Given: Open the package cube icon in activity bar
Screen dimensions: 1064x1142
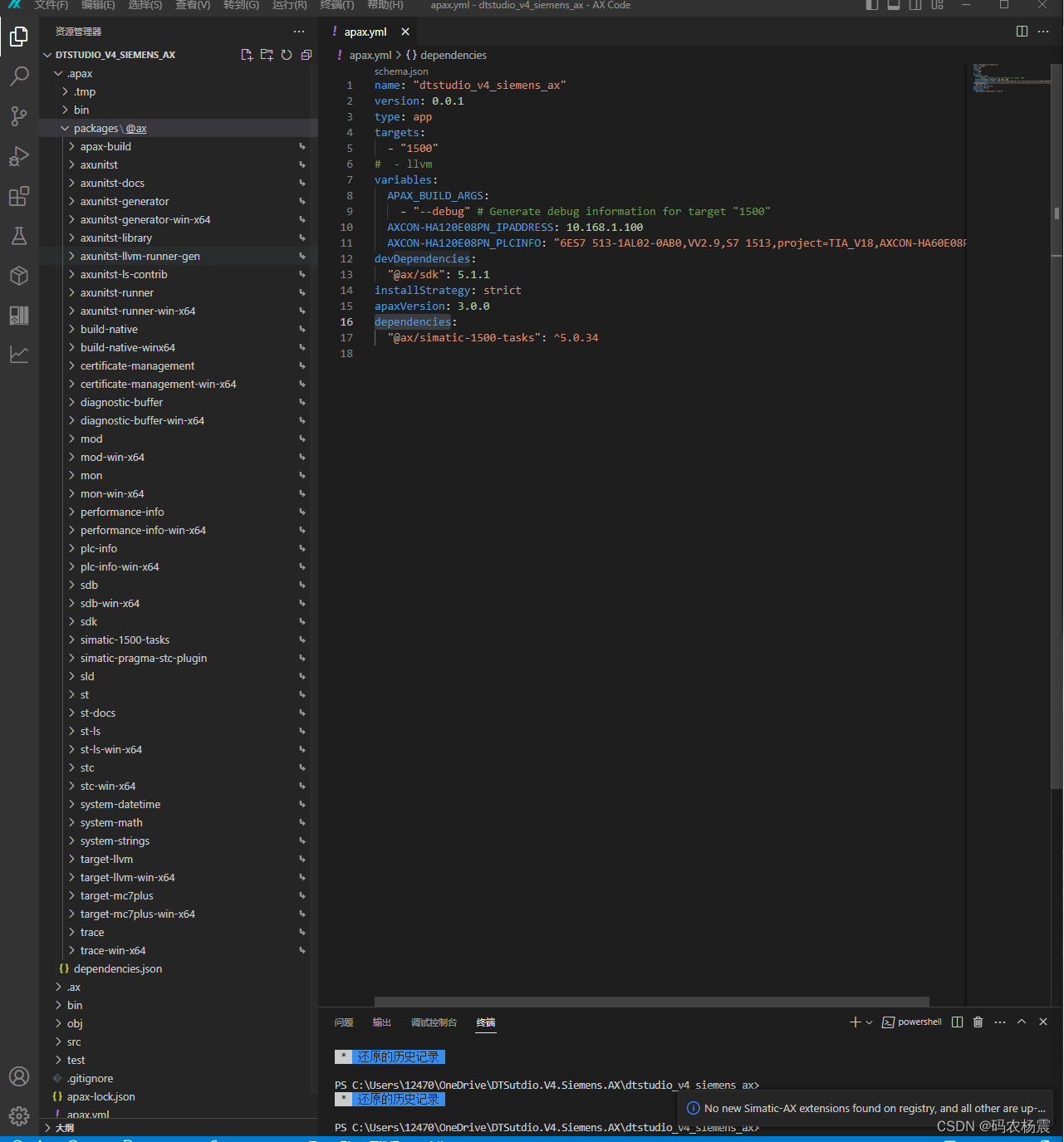Looking at the screenshot, I should pyautogui.click(x=19, y=276).
